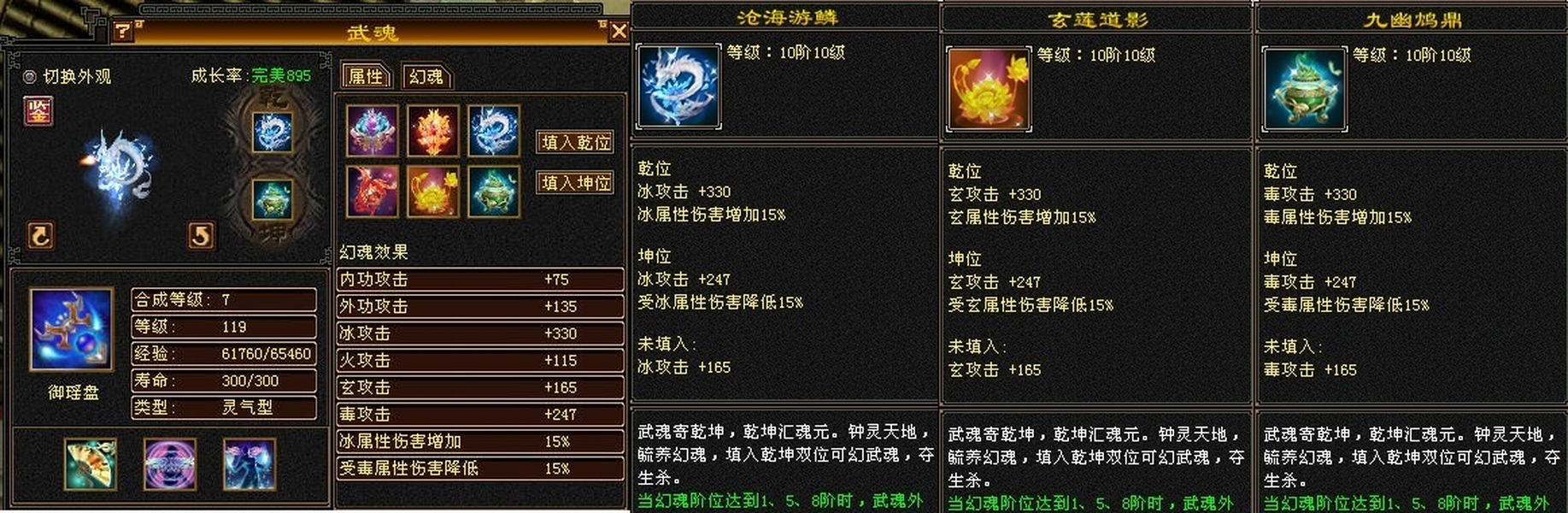The image size is (1568, 513).
Task: Select the green cauldron soul in grid
Action: [493, 192]
